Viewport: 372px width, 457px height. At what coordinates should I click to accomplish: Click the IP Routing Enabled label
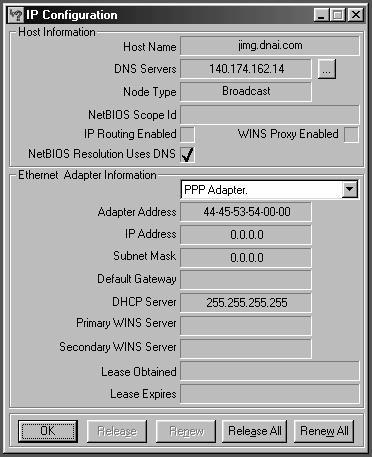pyautogui.click(x=130, y=134)
